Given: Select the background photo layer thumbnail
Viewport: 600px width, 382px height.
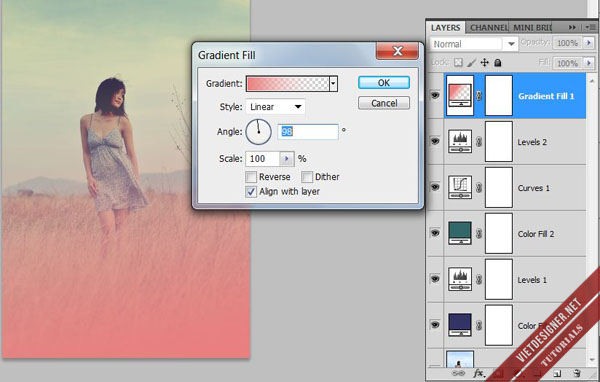Looking at the screenshot, I should pyautogui.click(x=460, y=359).
